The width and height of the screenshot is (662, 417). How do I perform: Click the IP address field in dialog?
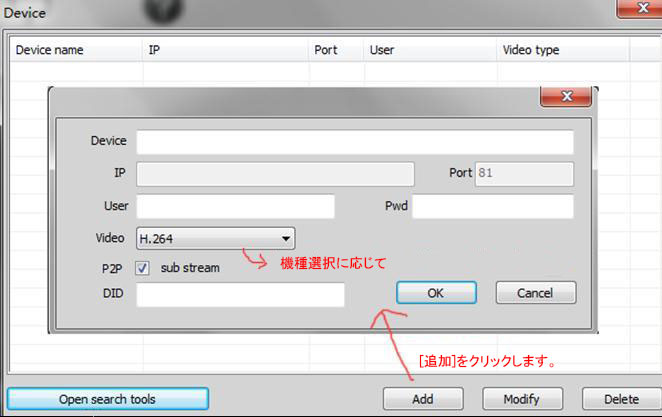tap(275, 174)
